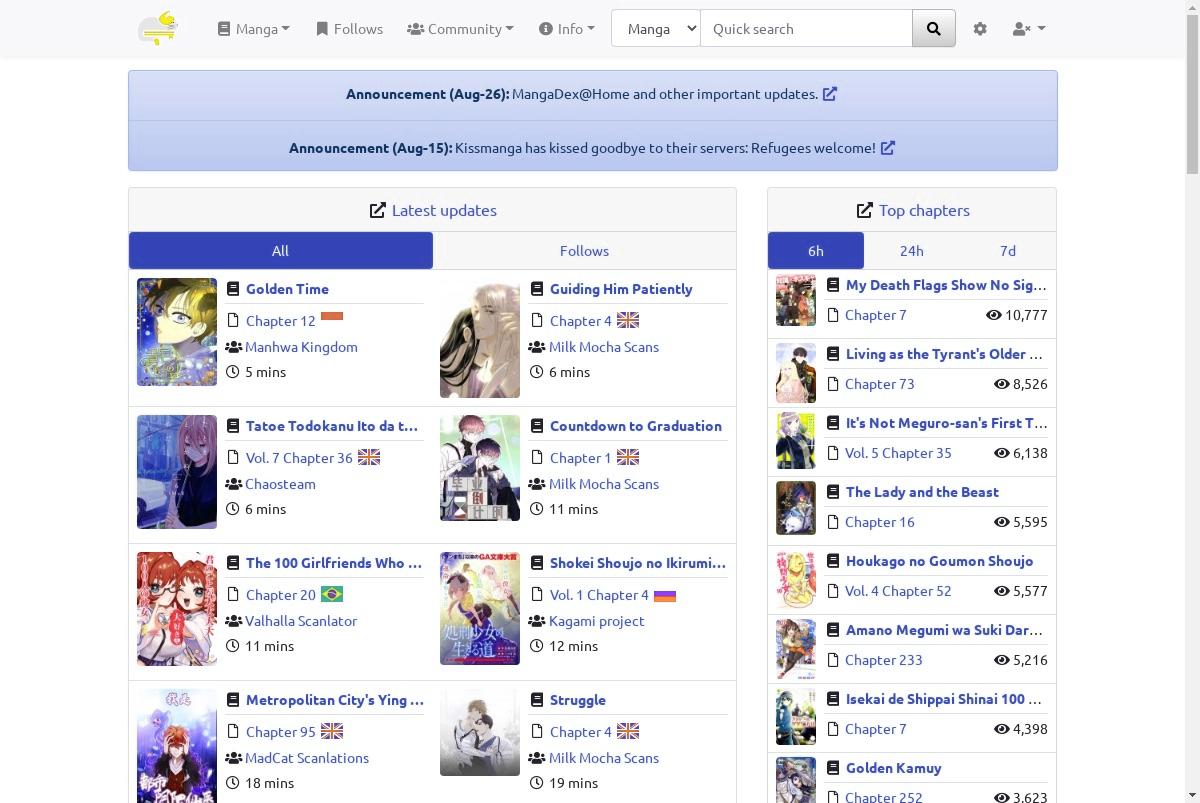This screenshot has width=1200, height=803.
Task: Open the Countdown to Graduation cover thumbnail
Action: click(x=480, y=468)
